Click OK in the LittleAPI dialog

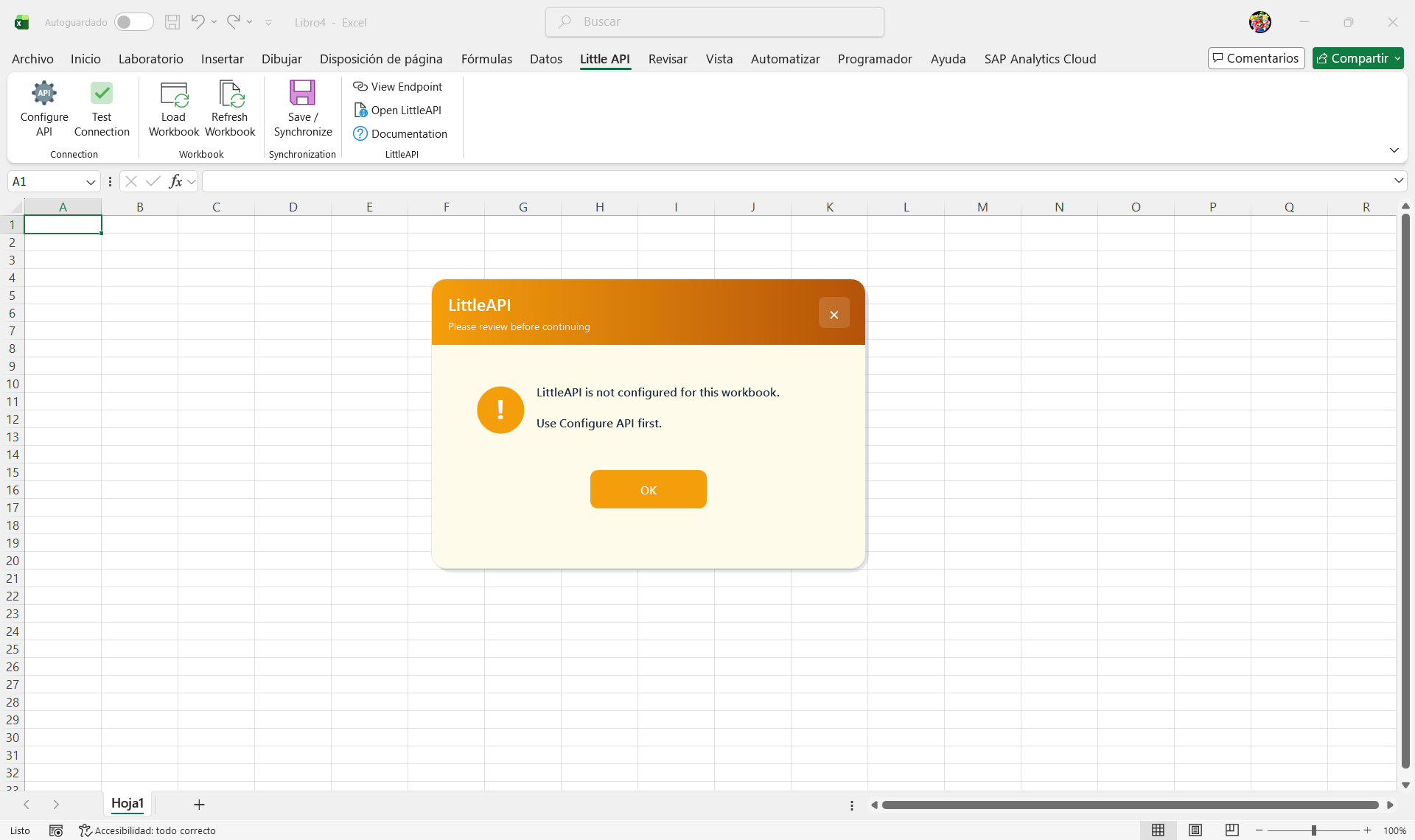coord(649,489)
